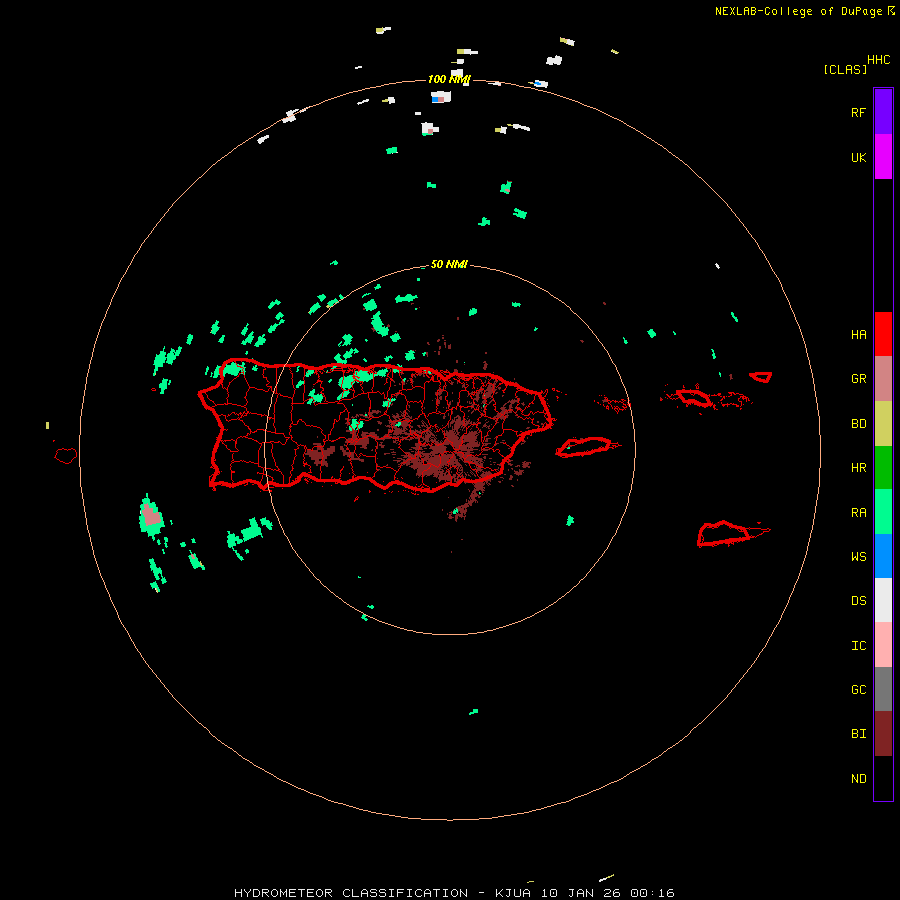Image resolution: width=900 pixels, height=900 pixels.
Task: Click the ND legend label
Action: (858, 778)
